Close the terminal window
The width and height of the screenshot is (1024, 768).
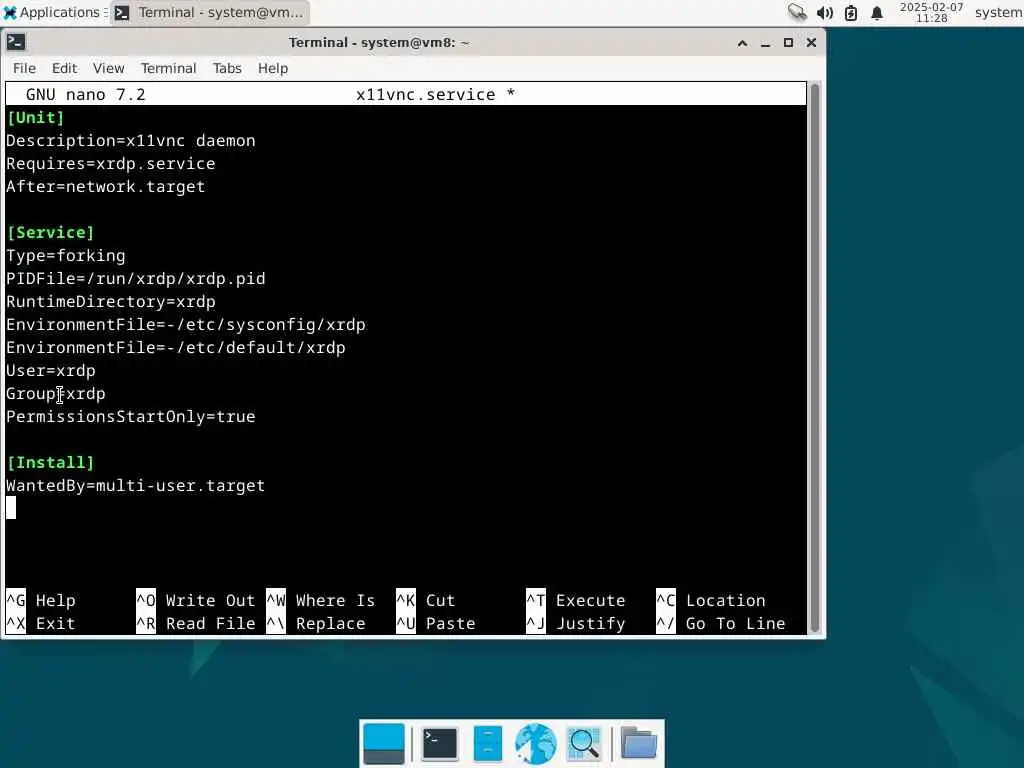(811, 43)
